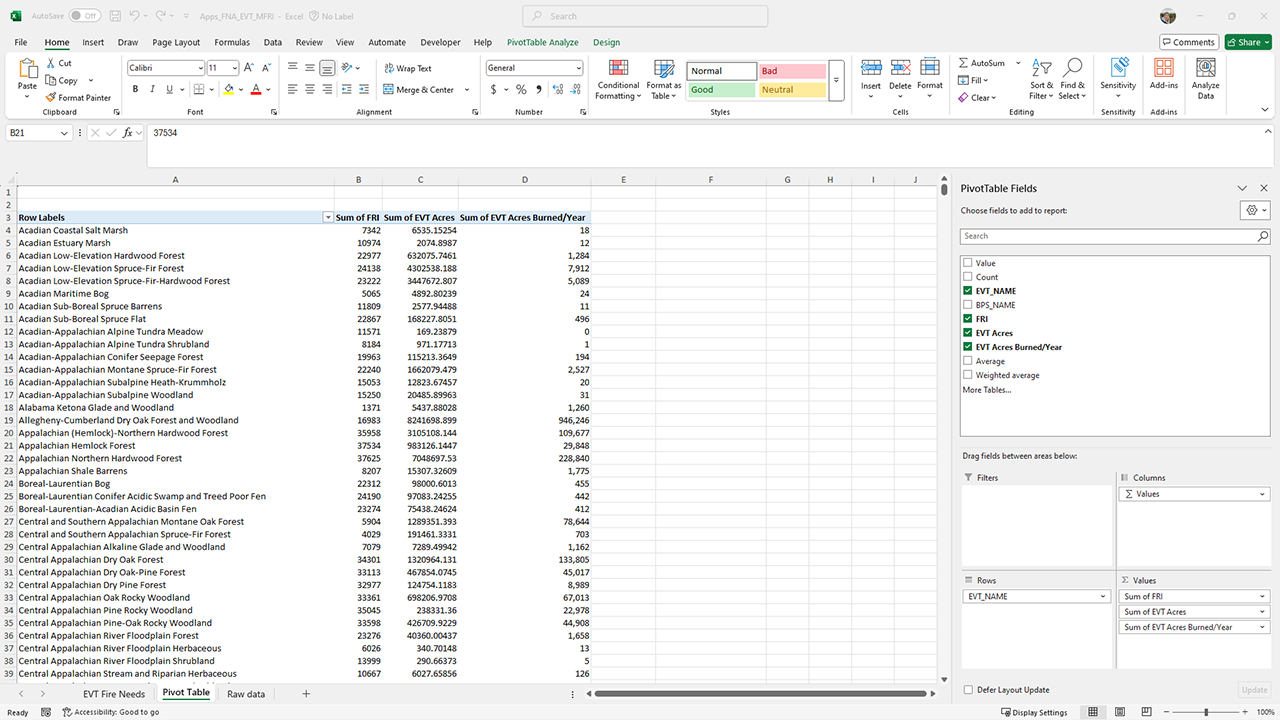Apply Percent number style
Viewport: 1280px width, 720px height.
520,89
